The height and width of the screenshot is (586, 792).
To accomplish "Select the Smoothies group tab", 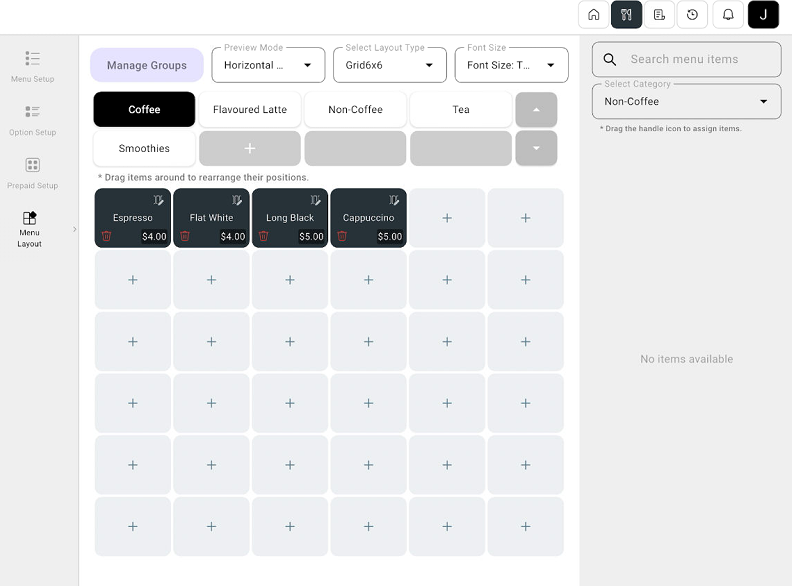I will [144, 148].
